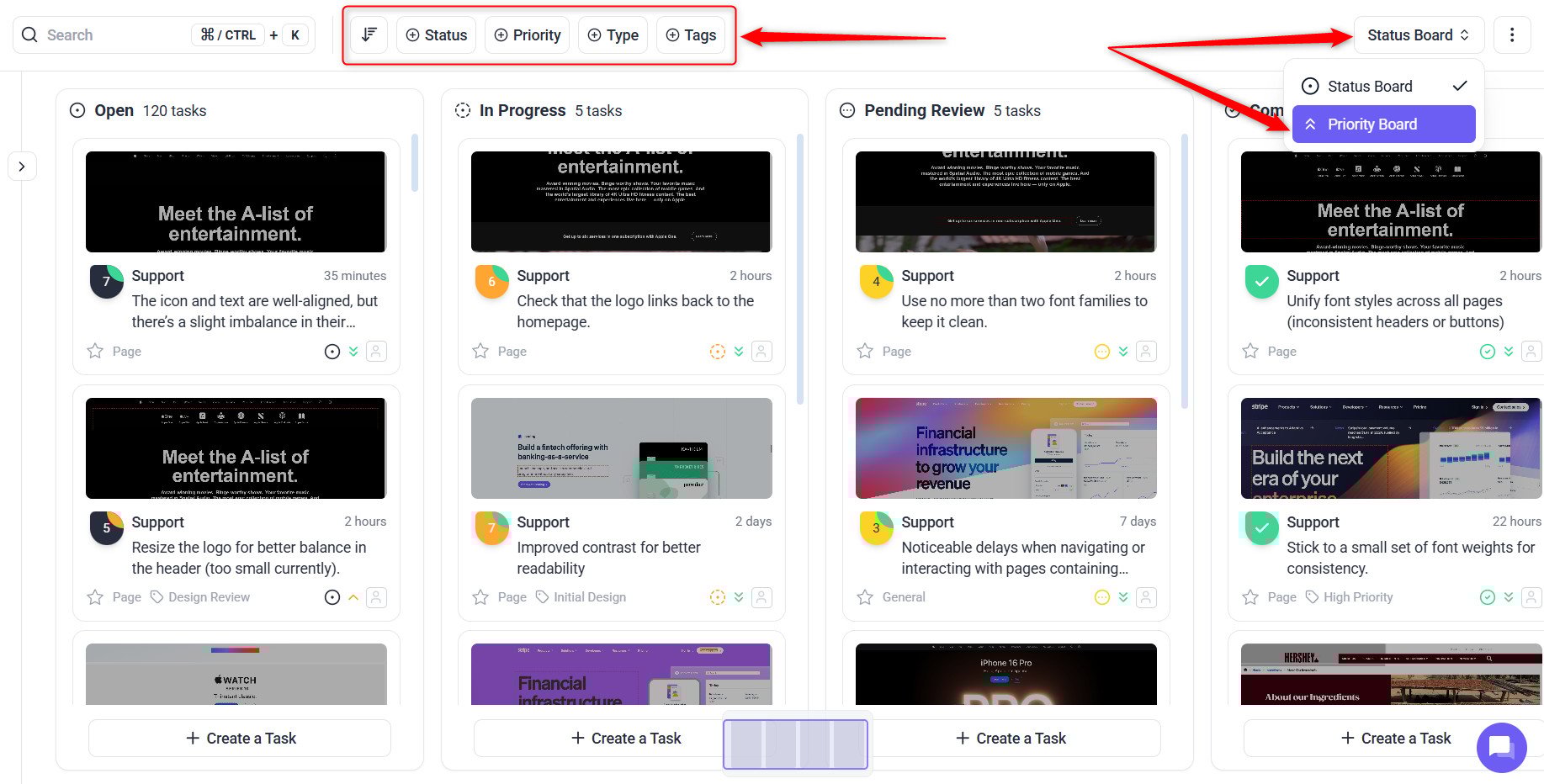This screenshot has height=784, width=1544.
Task: Click the priority chevron on 'Improved contrast' task
Action: (739, 597)
